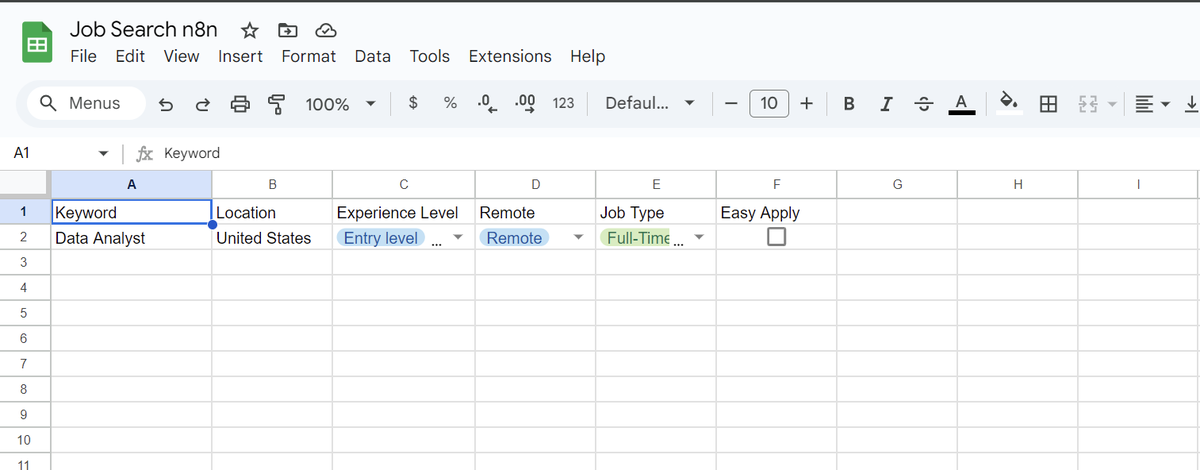The height and width of the screenshot is (470, 1200).
Task: Expand the merge cells options arrow
Action: [1111, 103]
